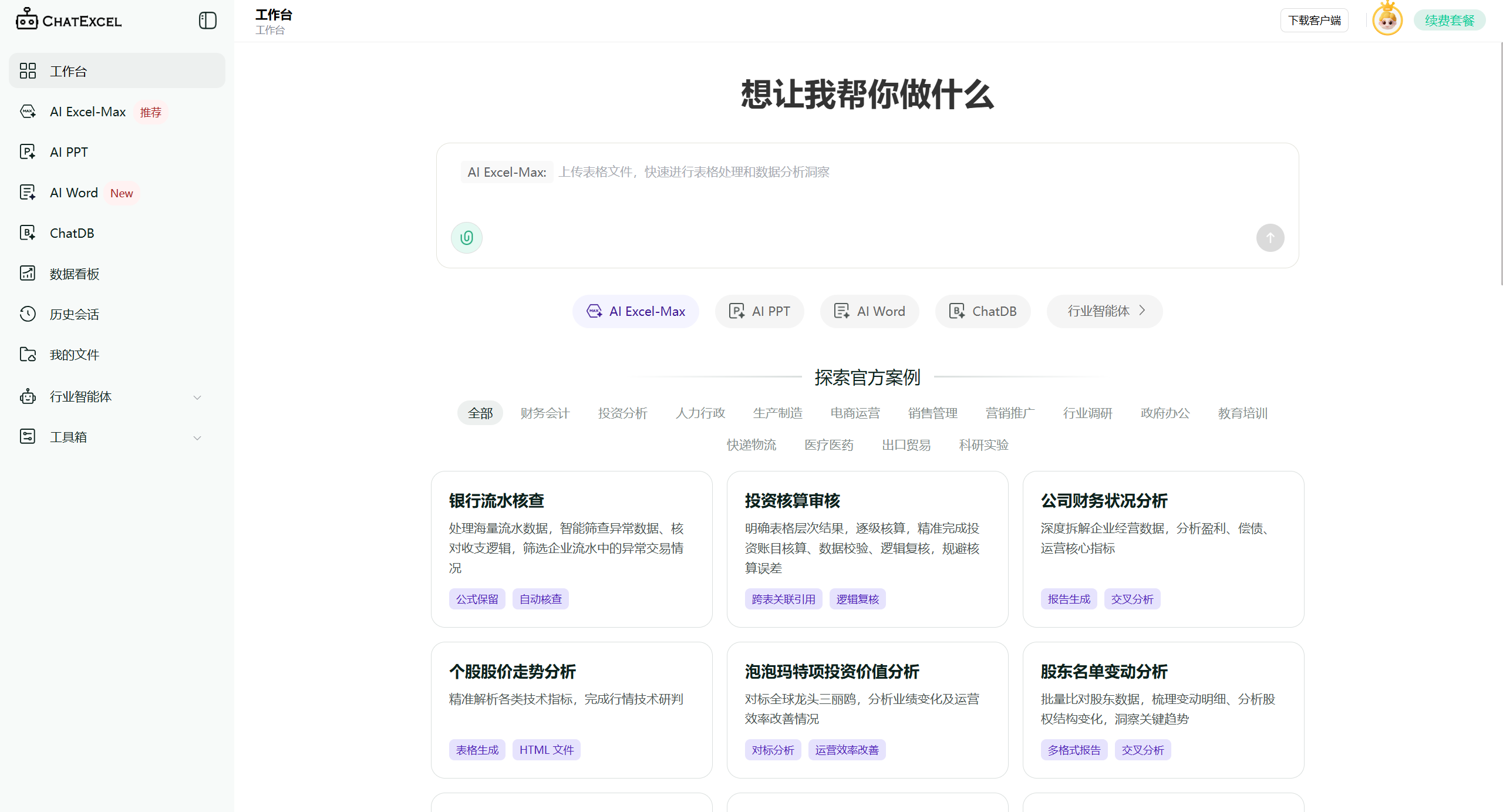Switch to 投资分析 tab

tap(622, 413)
